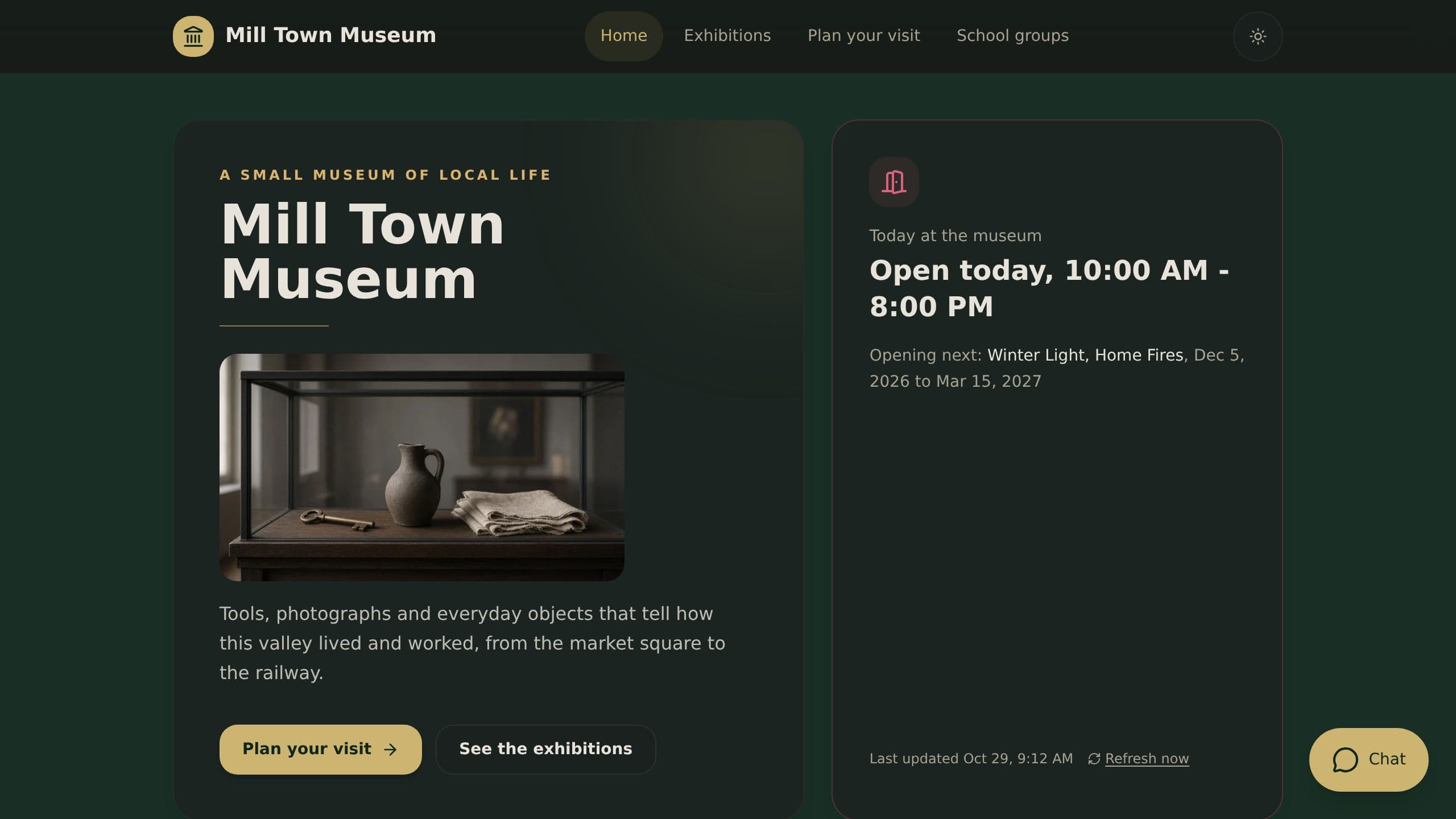Click the gold Plan your visit button
Viewport: 1456px width, 819px height.
320,749
